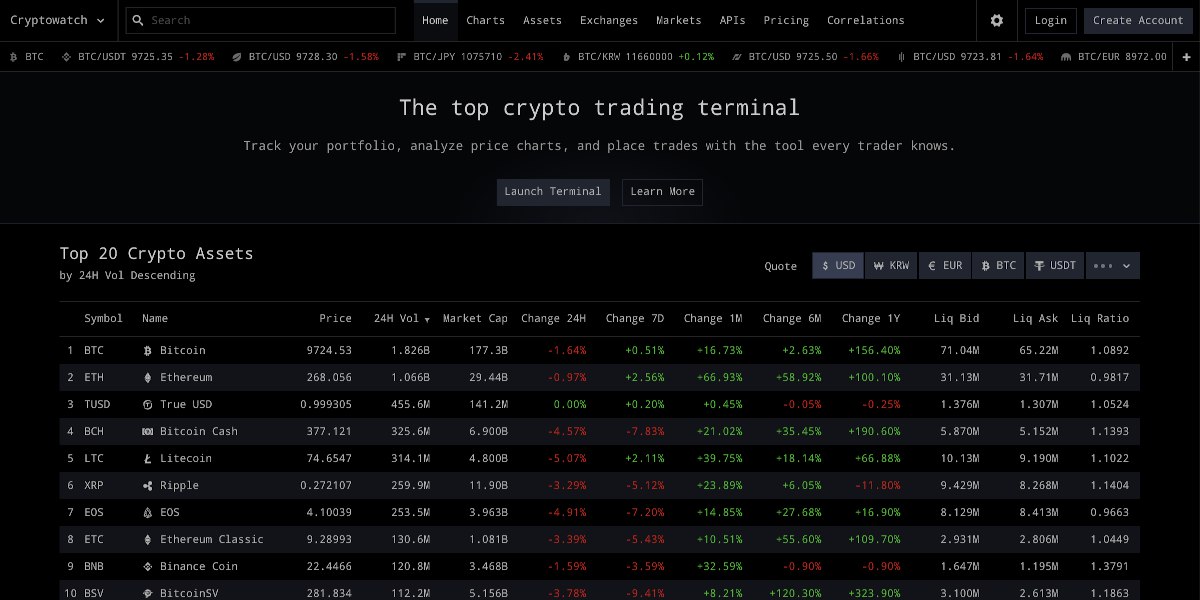Click the Binance Coin icon
Screen dimensions: 1200x600
tap(148, 566)
